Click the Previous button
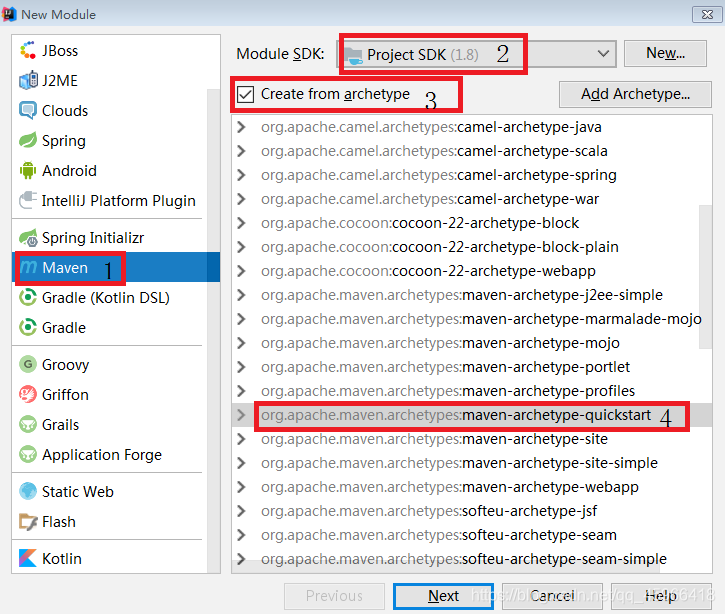725x614 pixels. pyautogui.click(x=334, y=596)
